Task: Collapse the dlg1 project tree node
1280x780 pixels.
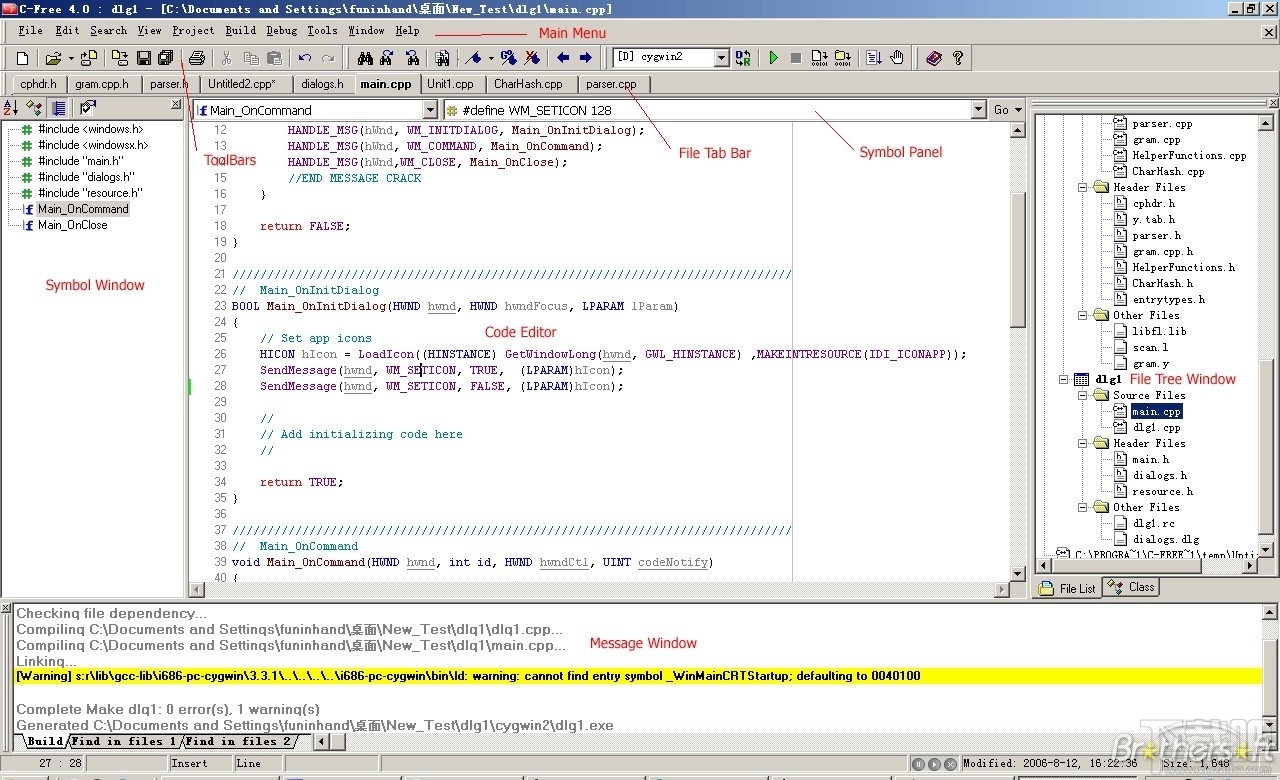Action: [x=1065, y=379]
